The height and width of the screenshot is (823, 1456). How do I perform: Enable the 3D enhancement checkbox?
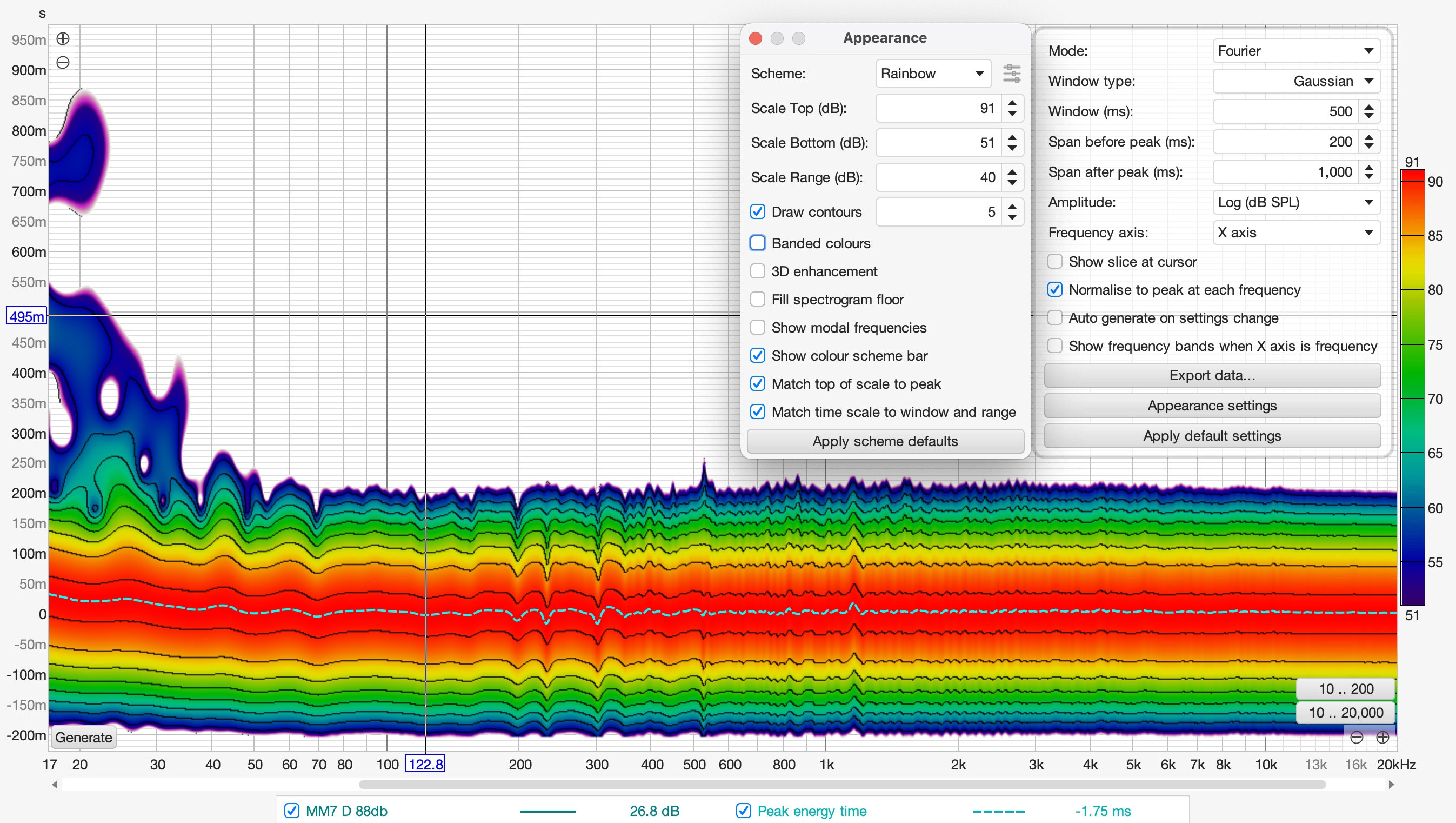(x=757, y=271)
